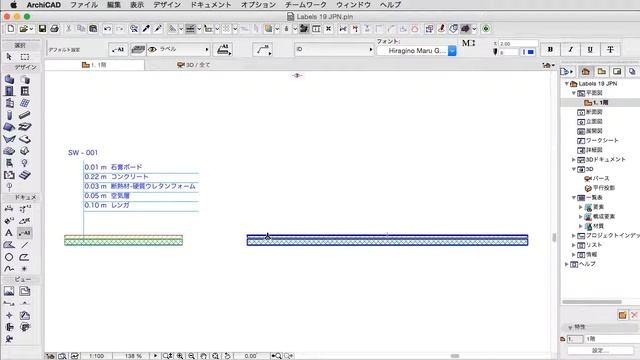This screenshot has height=360, width=640.
Task: Select パース in the navigator tree
Action: [x=601, y=178]
